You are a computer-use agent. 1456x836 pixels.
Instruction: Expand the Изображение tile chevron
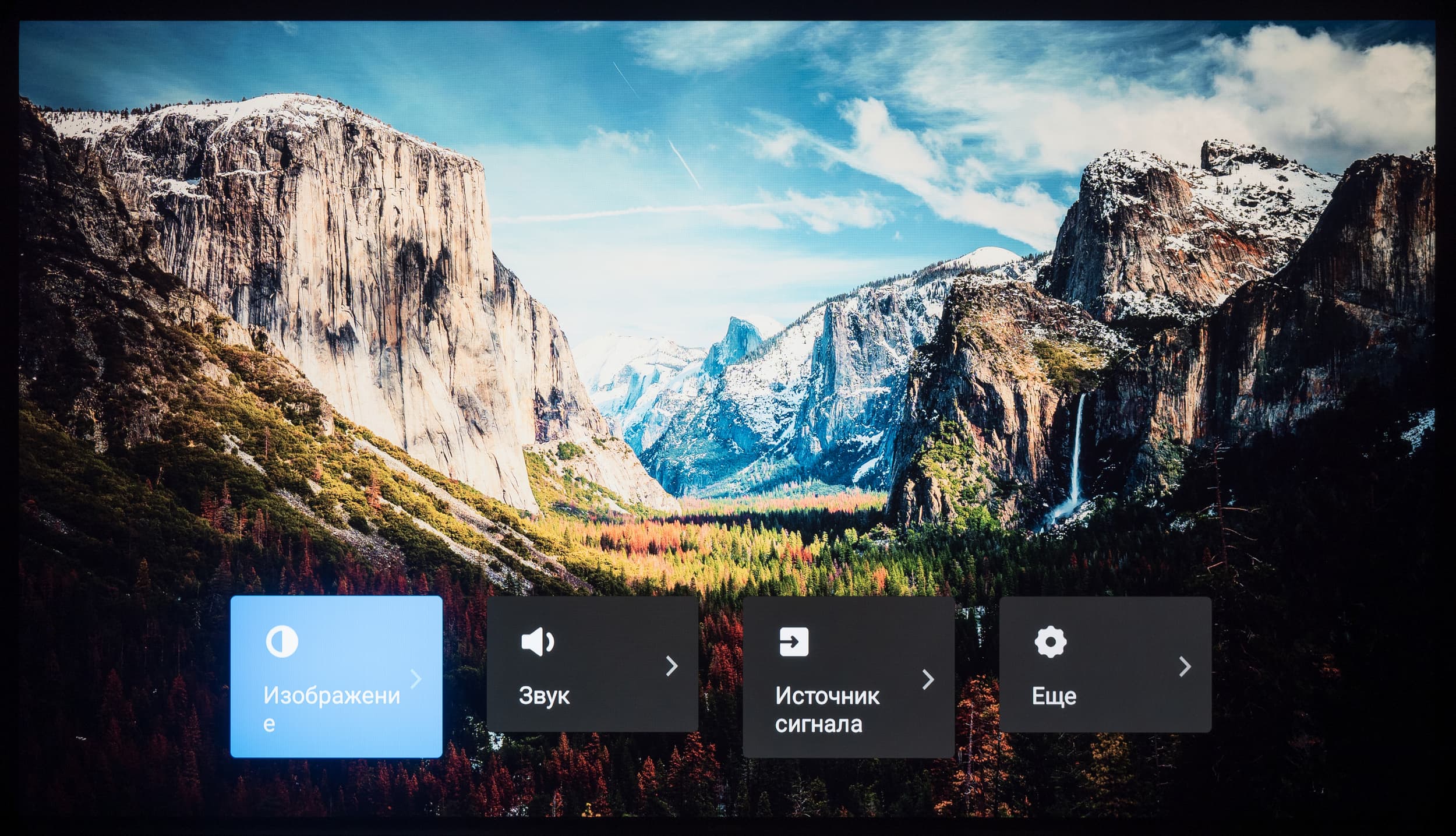[x=416, y=679]
